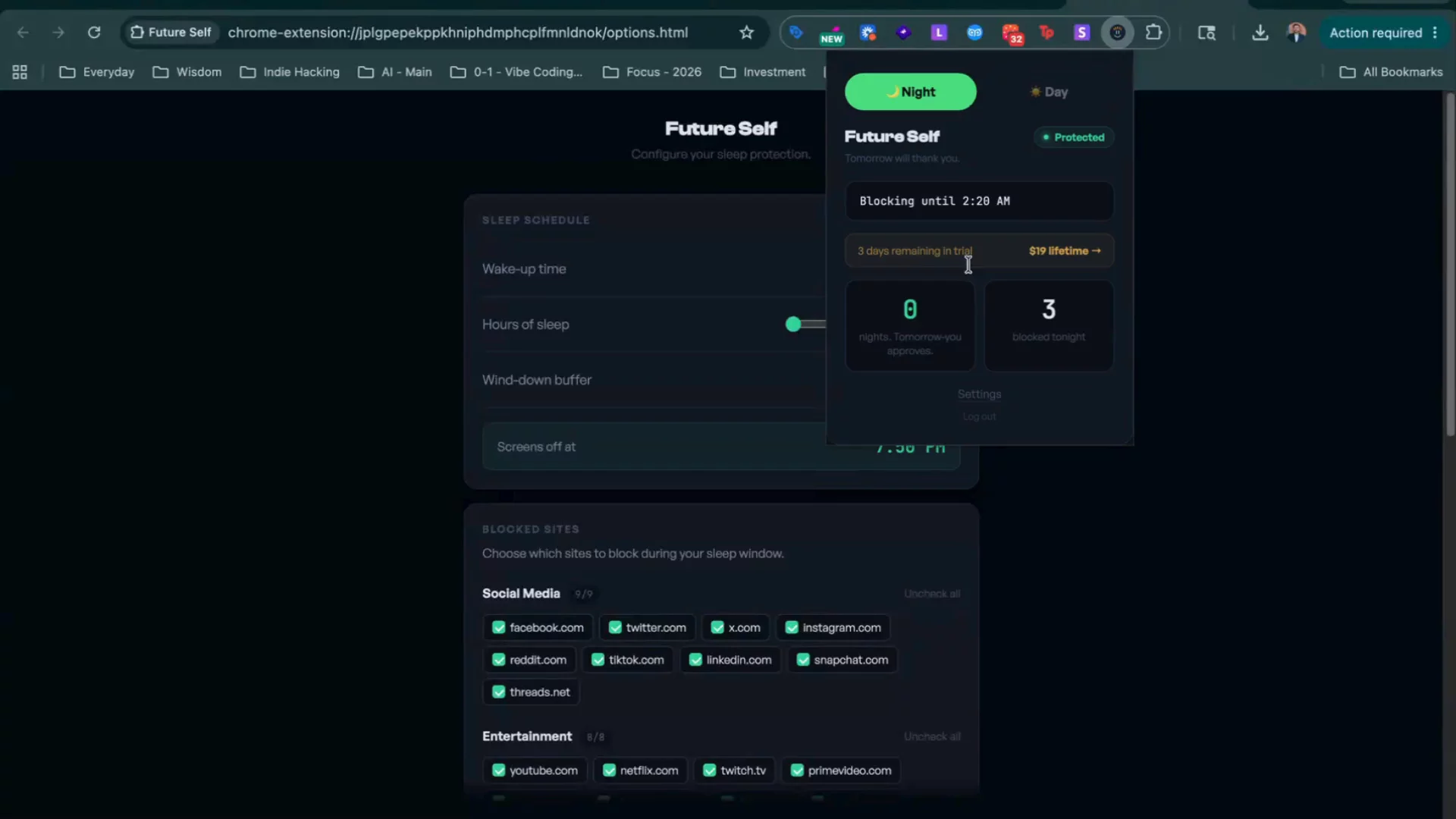Open the 0-1 - Vibe Coding bookmarks folder
The width and height of the screenshot is (1456, 819).
(516, 72)
